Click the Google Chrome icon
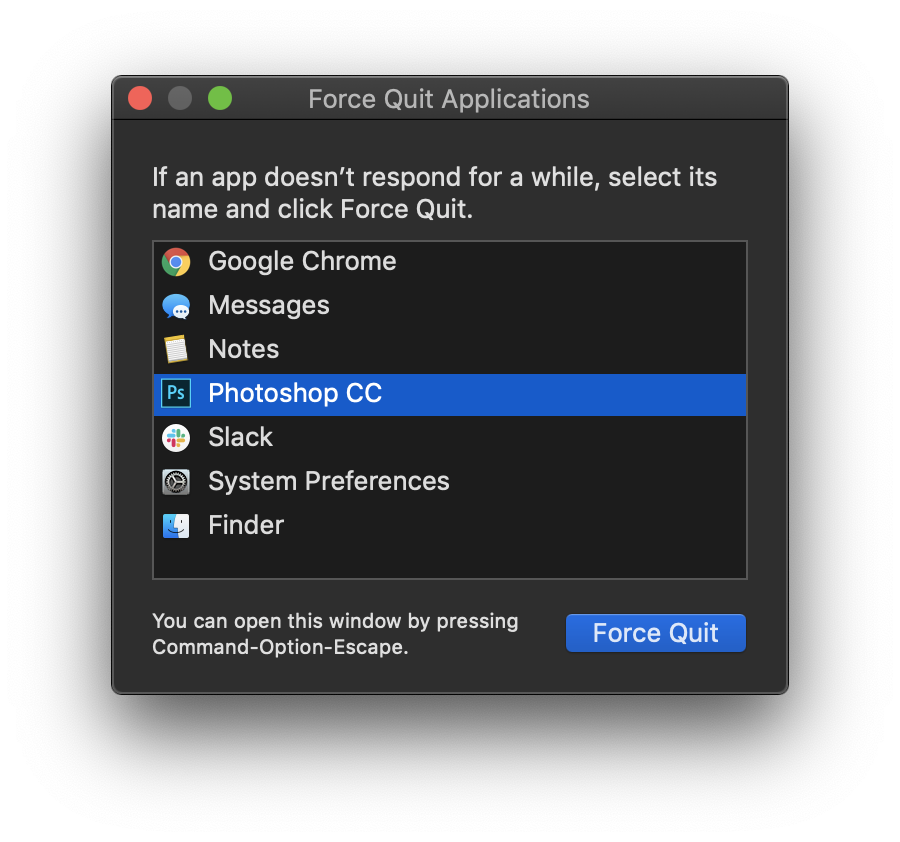 click(x=176, y=262)
